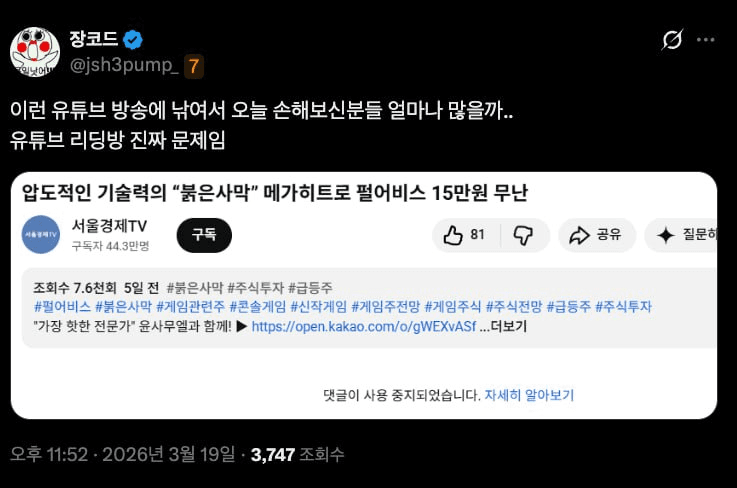Click the 공유 share arrow button
The height and width of the screenshot is (488, 737).
click(597, 235)
